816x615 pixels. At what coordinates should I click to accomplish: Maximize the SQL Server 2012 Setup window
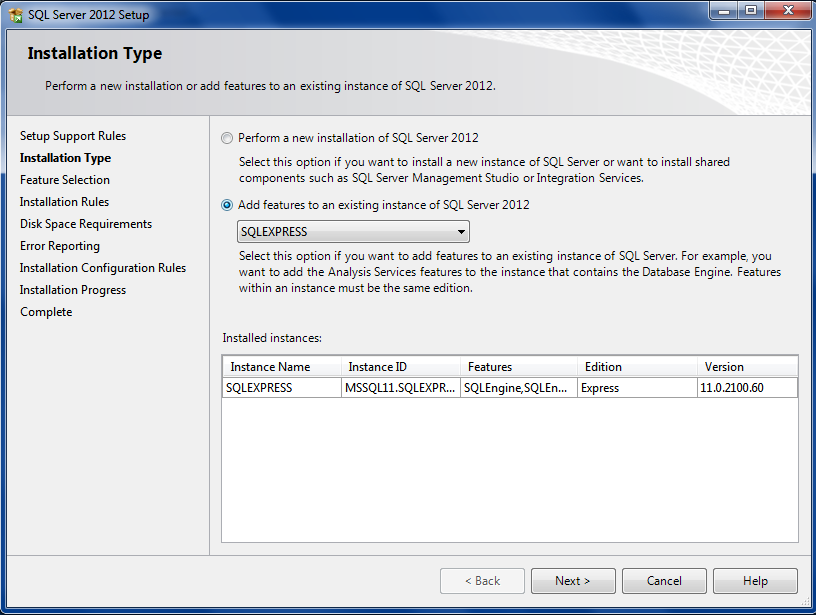pos(751,10)
